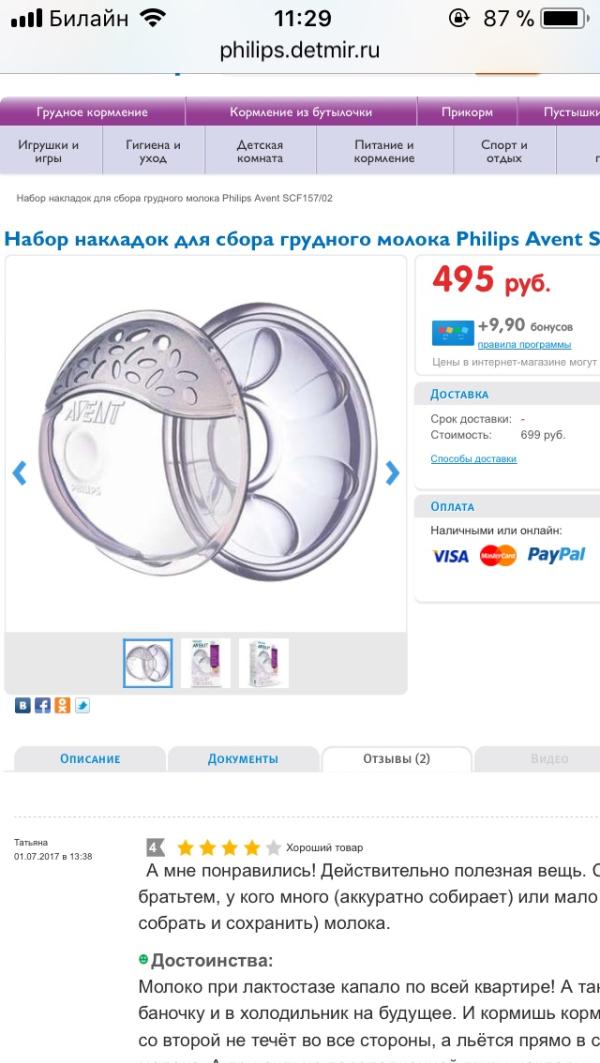Select the second product packaging thumbnail
Screen dimensions: 600x1063
(x=205, y=663)
